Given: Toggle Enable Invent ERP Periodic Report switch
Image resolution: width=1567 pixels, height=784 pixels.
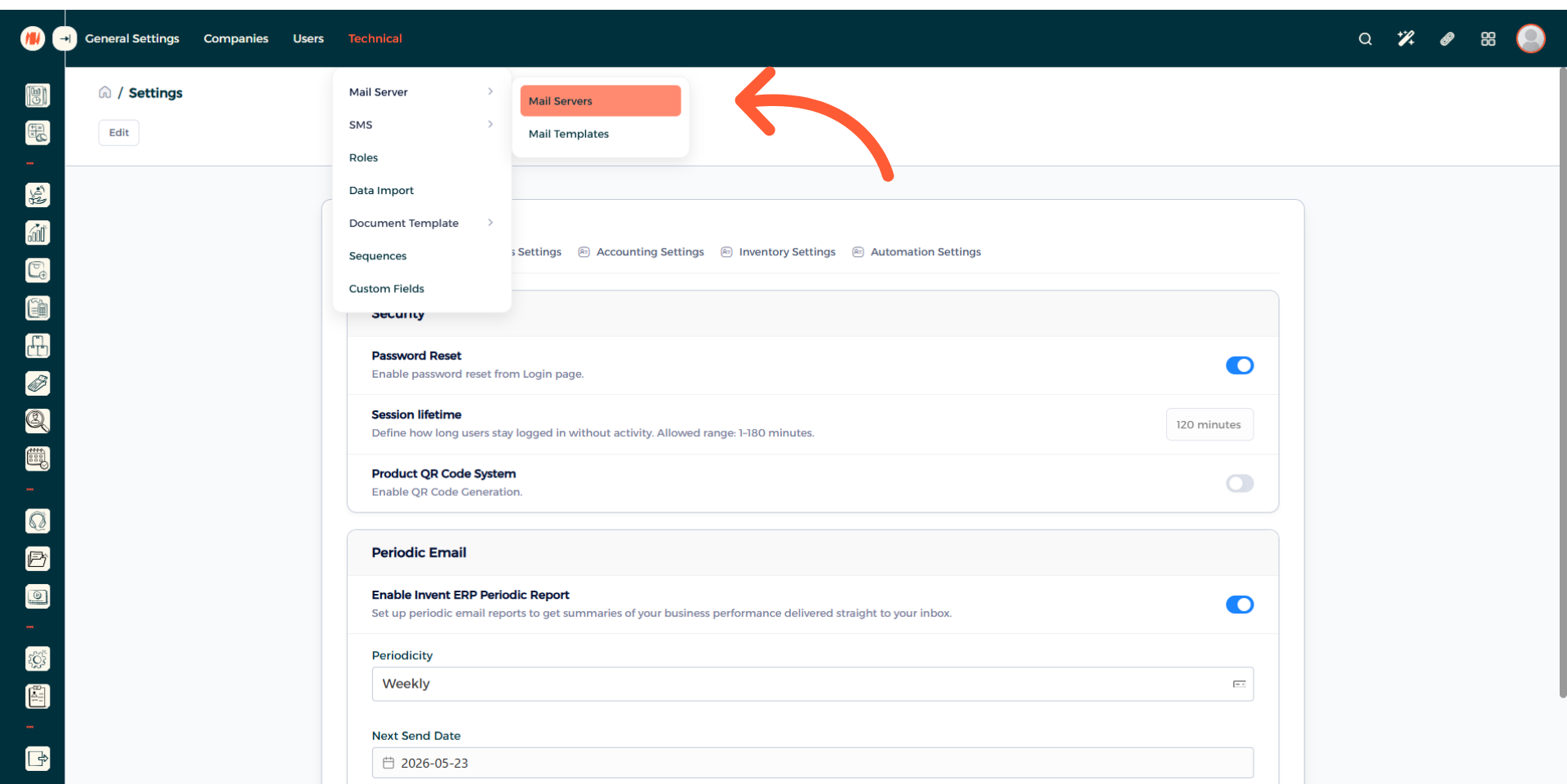Looking at the screenshot, I should point(1240,605).
